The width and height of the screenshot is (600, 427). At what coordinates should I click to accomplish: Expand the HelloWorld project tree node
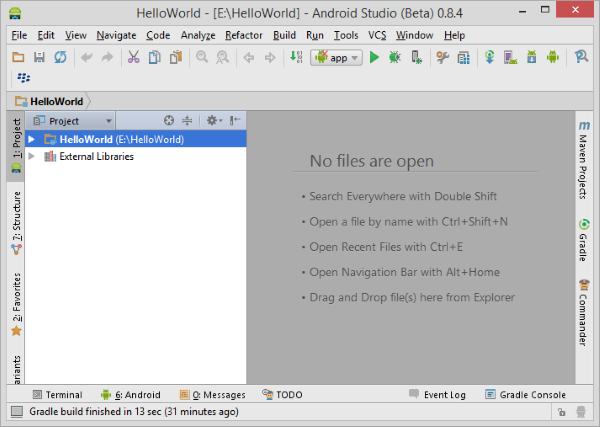pos(32,139)
